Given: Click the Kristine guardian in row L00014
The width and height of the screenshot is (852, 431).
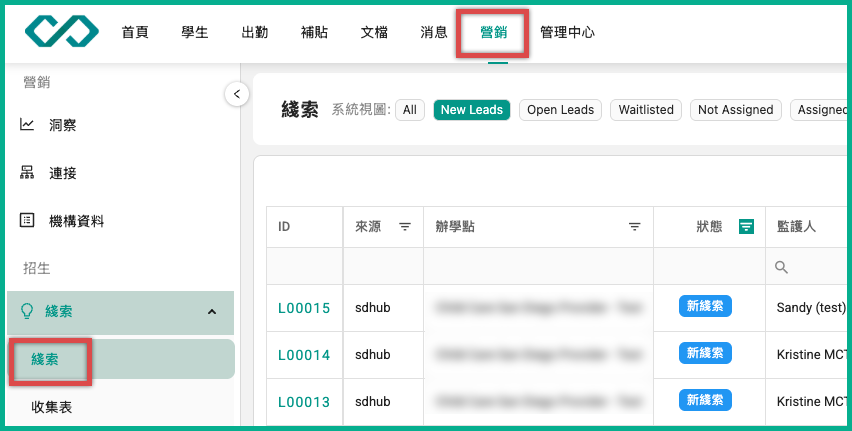Looking at the screenshot, I should click(x=812, y=354).
